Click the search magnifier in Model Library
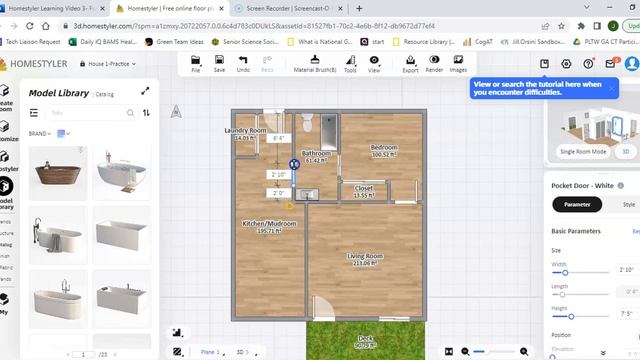 tap(130, 113)
